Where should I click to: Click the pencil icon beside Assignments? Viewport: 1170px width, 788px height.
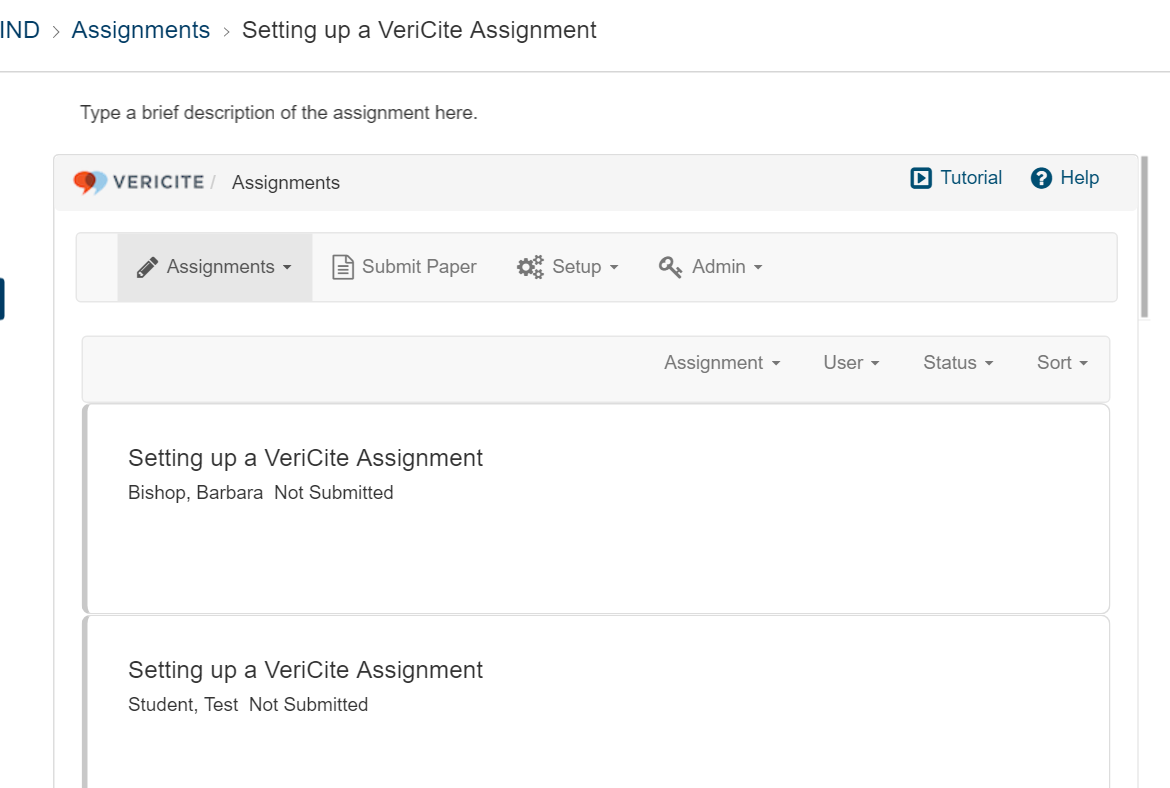point(148,267)
